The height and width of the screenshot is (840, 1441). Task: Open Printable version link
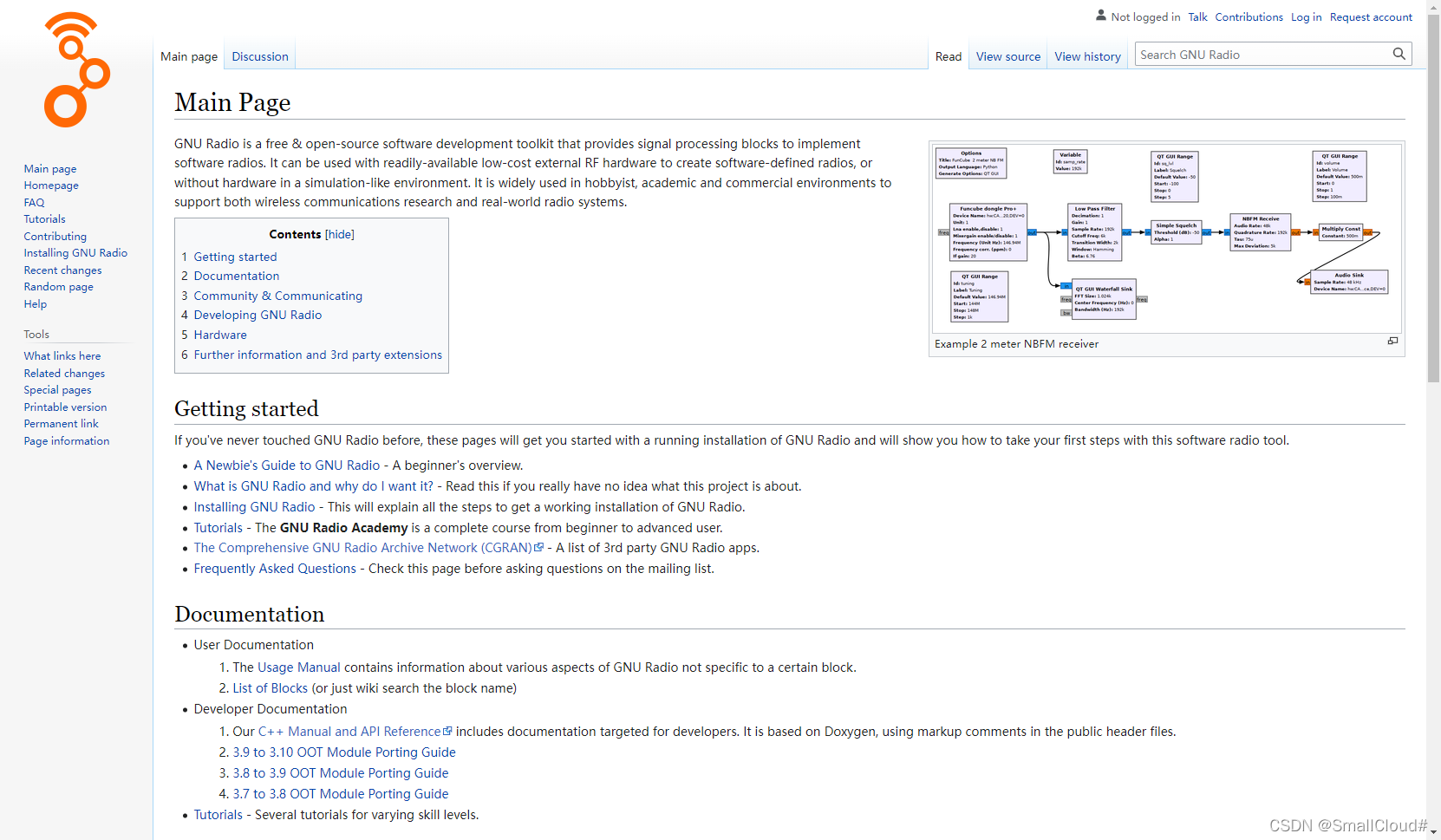click(65, 407)
